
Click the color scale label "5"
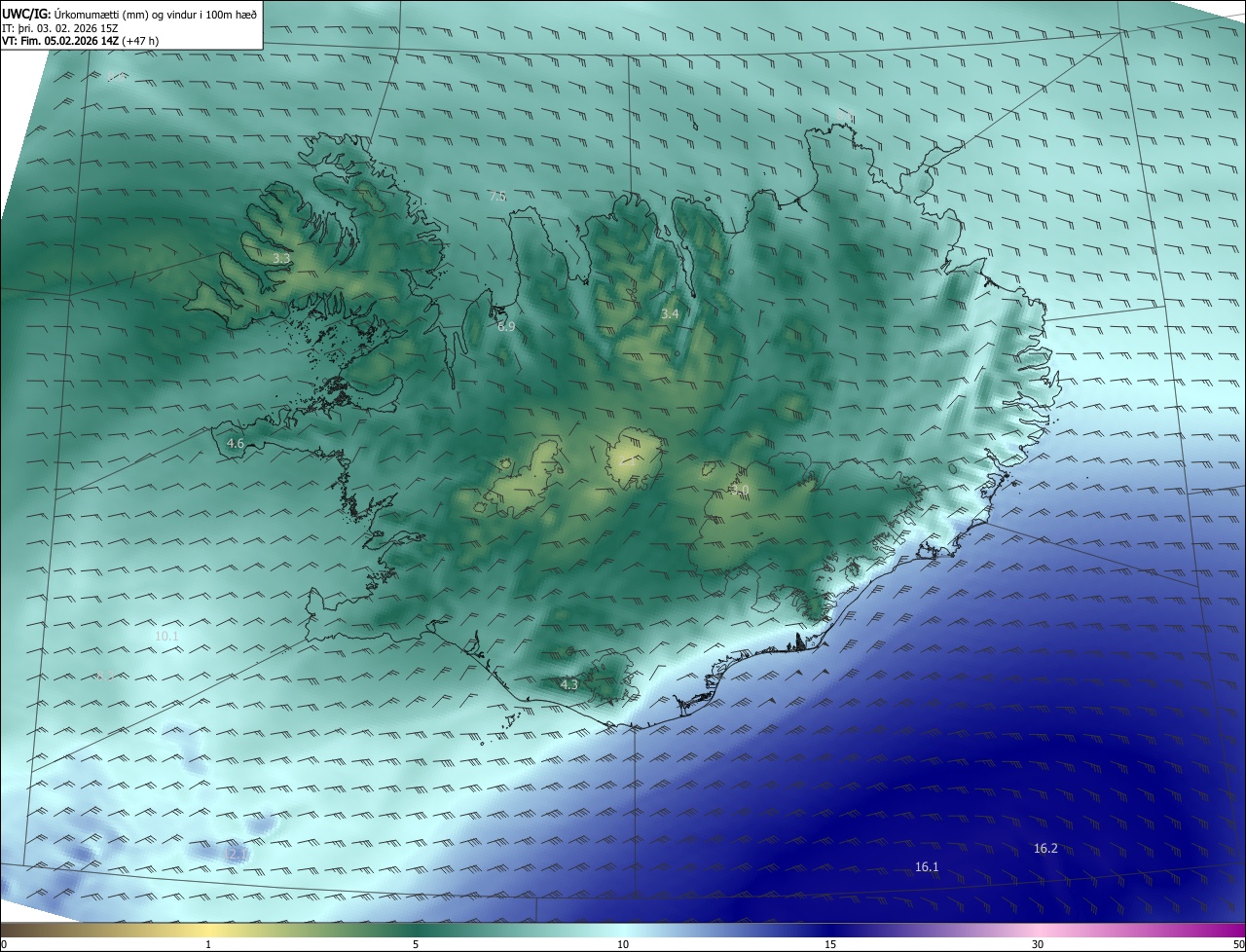coord(416,944)
